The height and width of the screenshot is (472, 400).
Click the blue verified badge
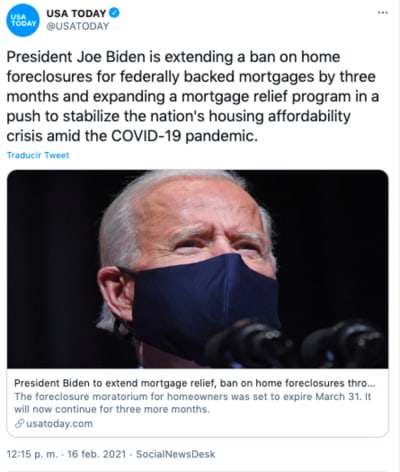tap(114, 13)
